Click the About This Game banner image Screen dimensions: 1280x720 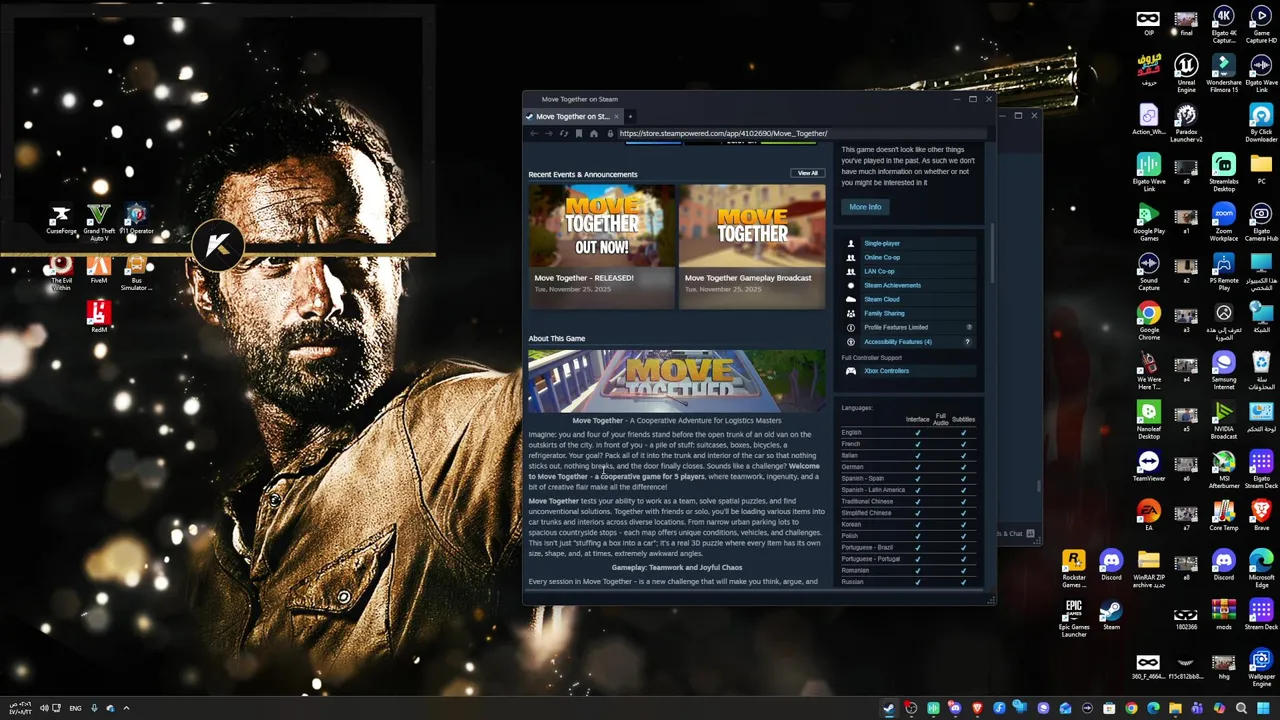[677, 381]
